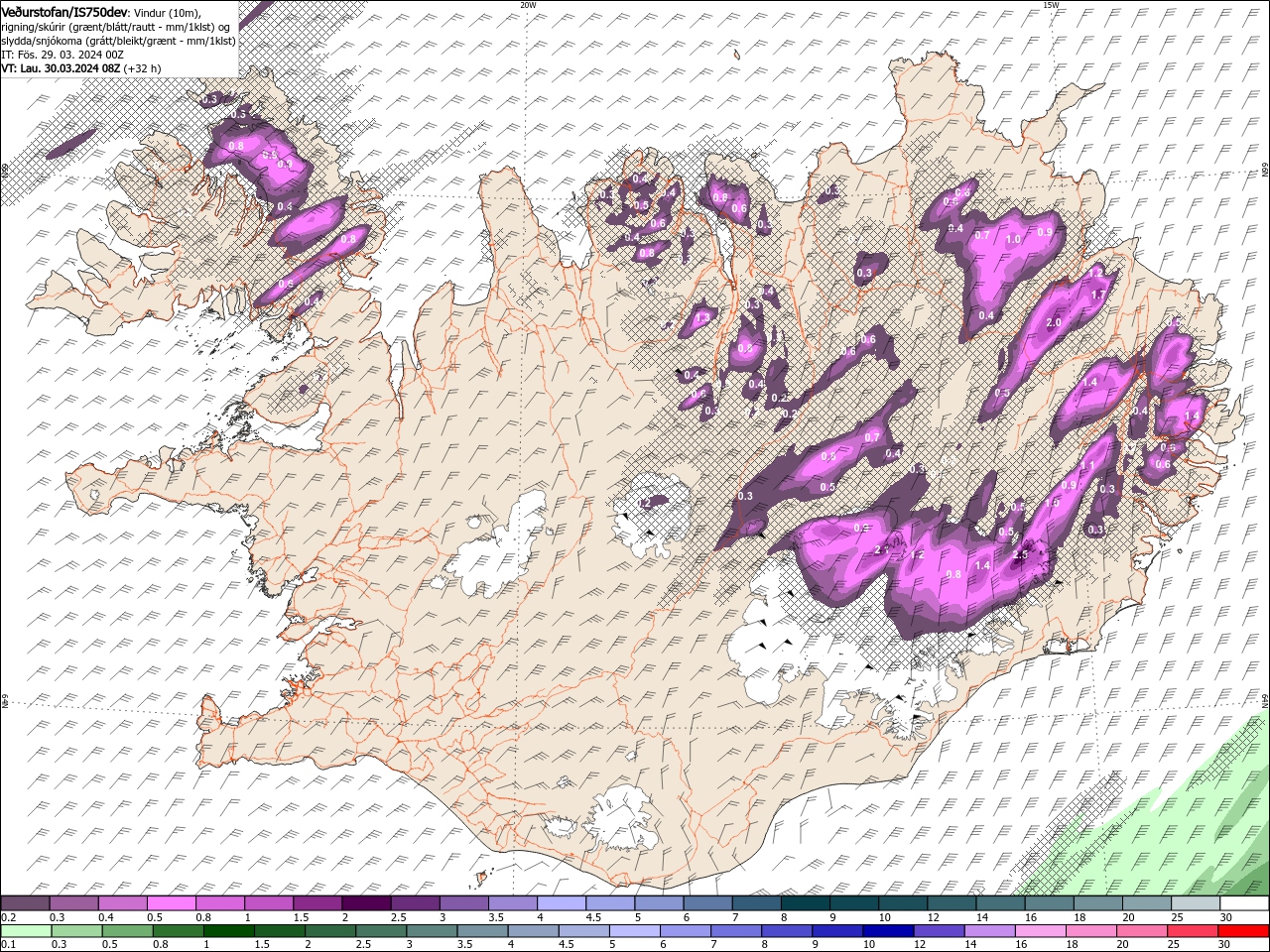Click the 2.0 precipitation value on the map
This screenshot has height=952, width=1270.
click(x=1054, y=323)
